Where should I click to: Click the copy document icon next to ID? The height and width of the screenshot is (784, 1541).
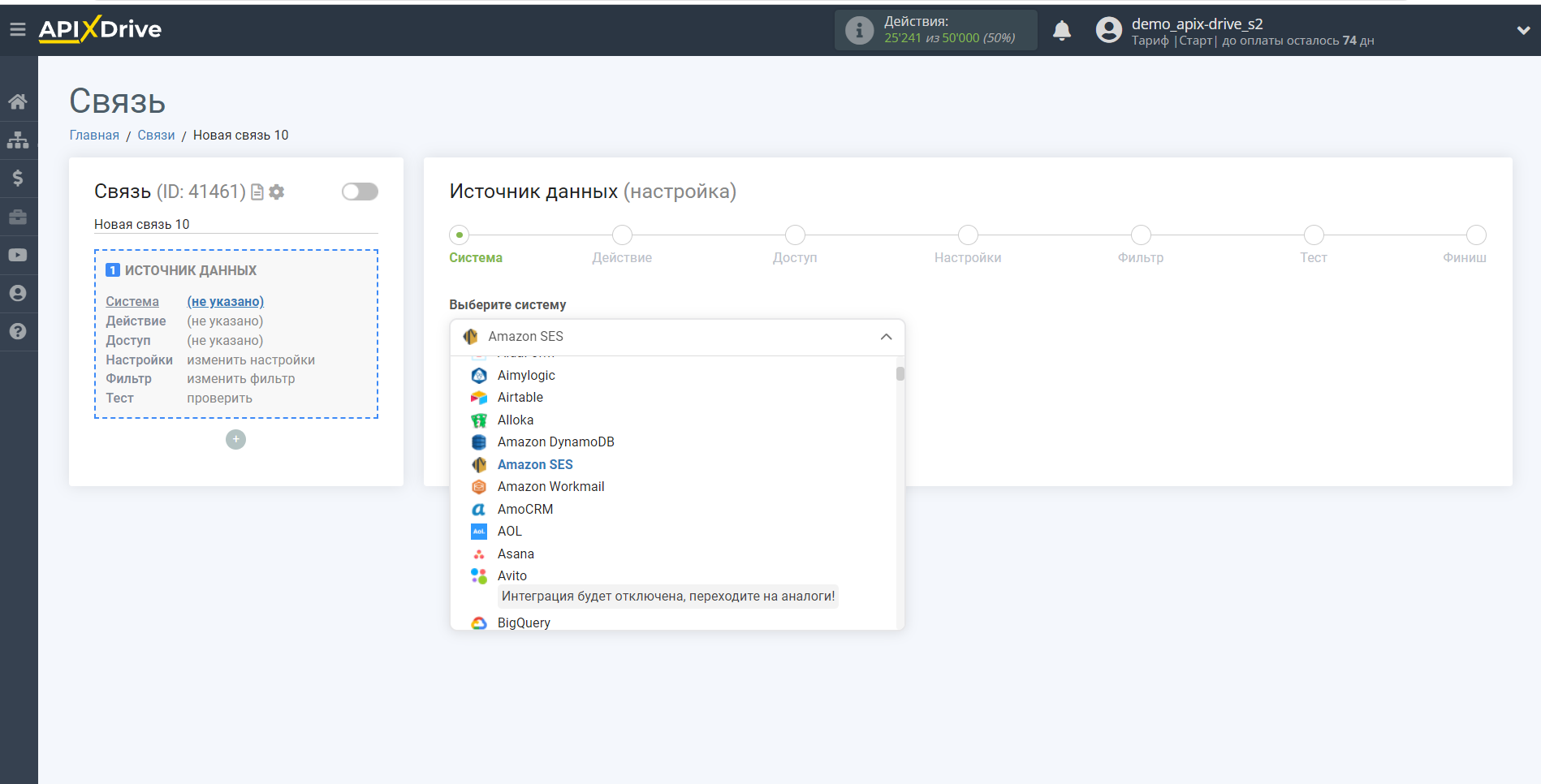(257, 192)
